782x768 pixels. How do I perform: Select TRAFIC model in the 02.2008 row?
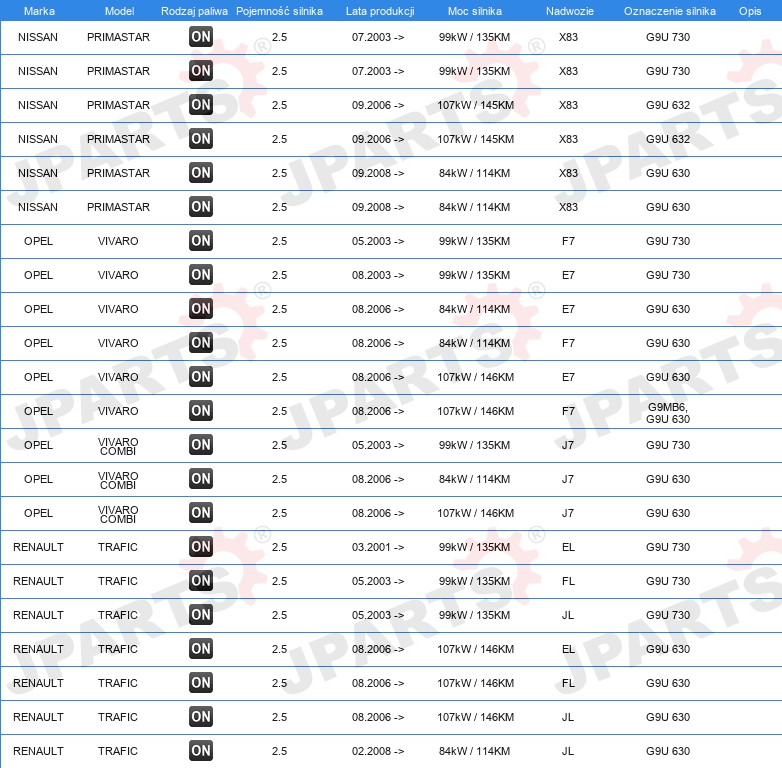[x=118, y=751]
